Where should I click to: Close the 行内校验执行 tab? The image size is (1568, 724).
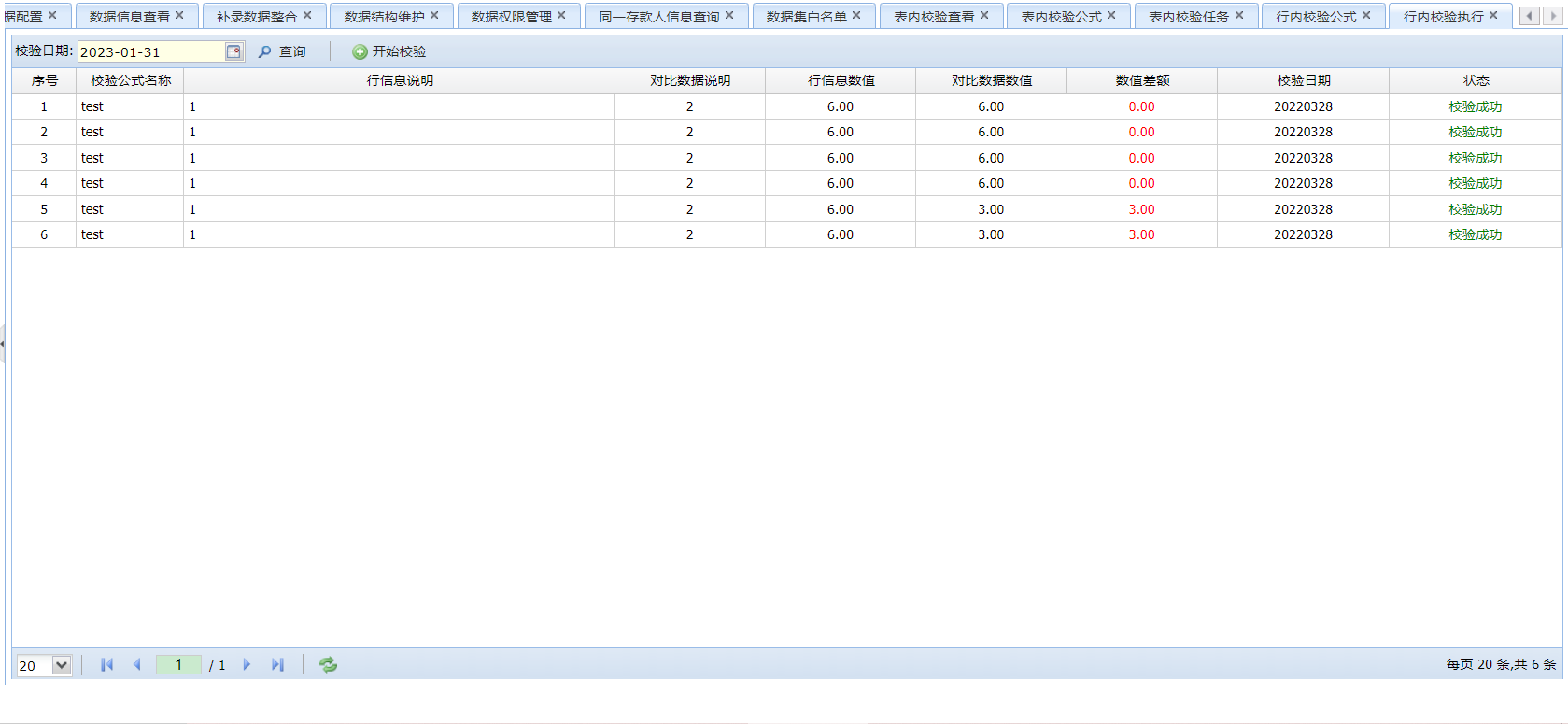pos(1493,16)
